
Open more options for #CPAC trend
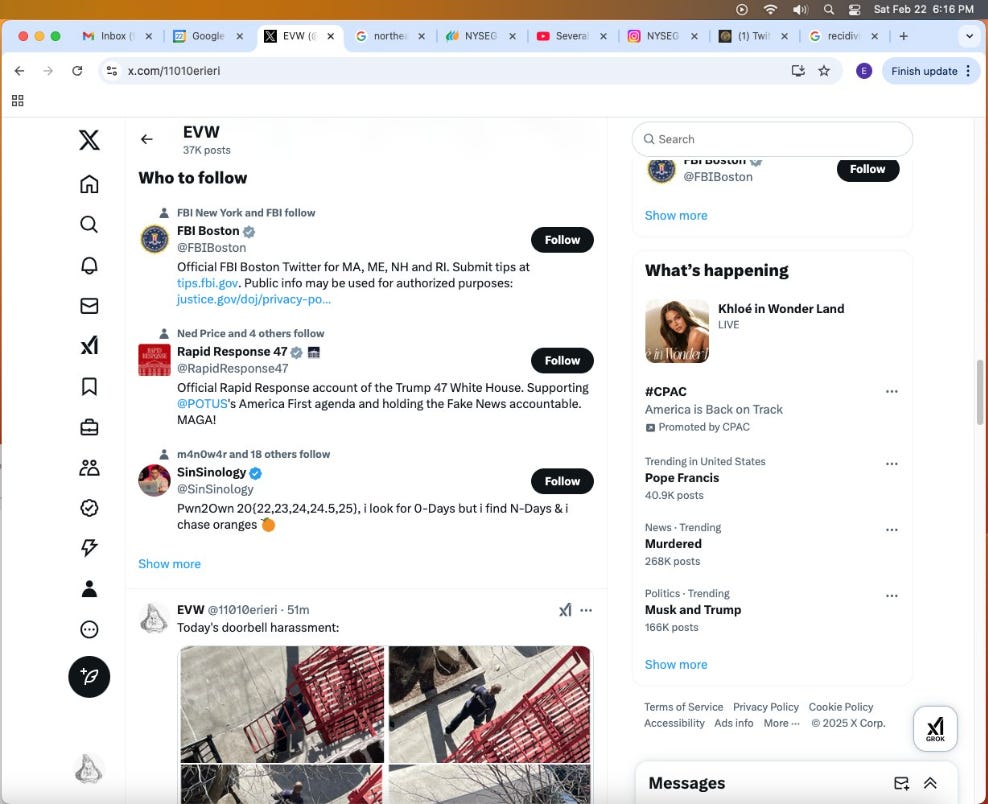892,391
